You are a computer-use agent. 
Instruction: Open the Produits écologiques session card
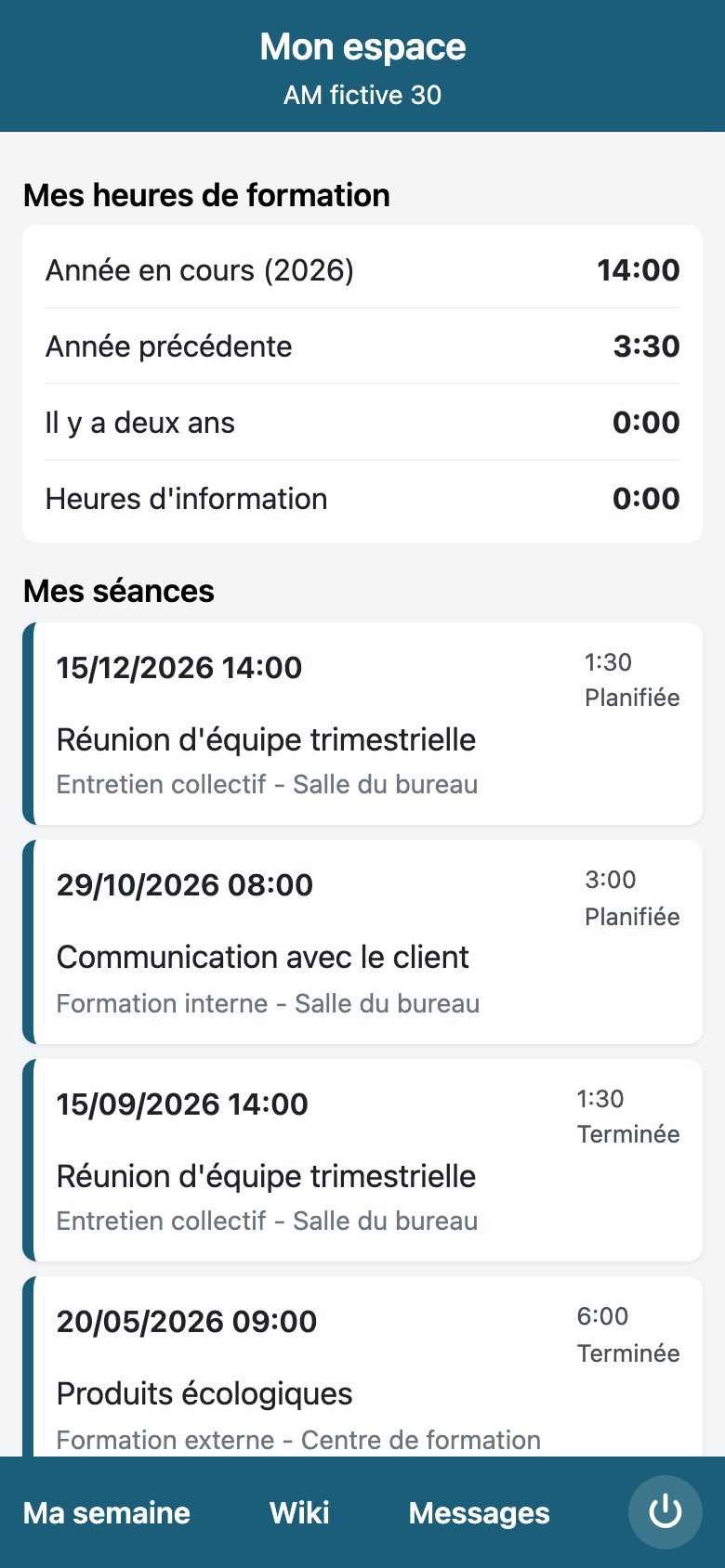pos(362,1366)
